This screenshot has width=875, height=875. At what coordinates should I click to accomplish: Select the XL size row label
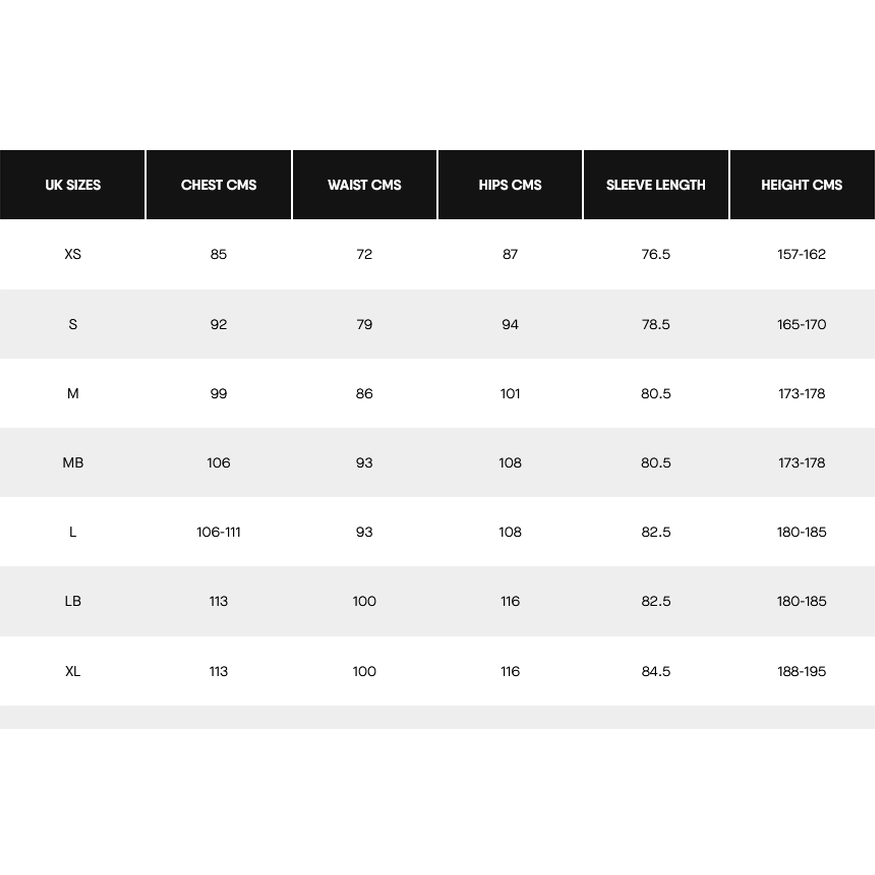tap(73, 671)
